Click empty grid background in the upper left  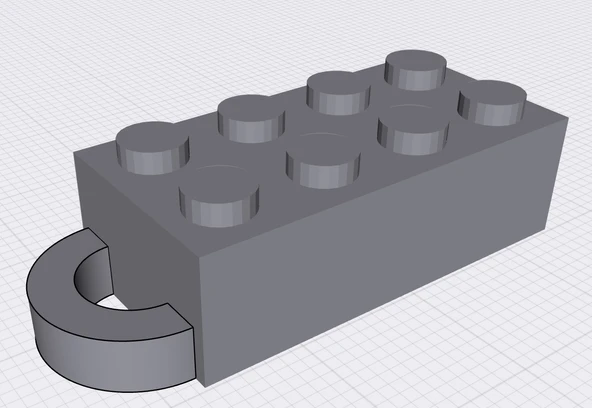pyautogui.click(x=76, y=57)
